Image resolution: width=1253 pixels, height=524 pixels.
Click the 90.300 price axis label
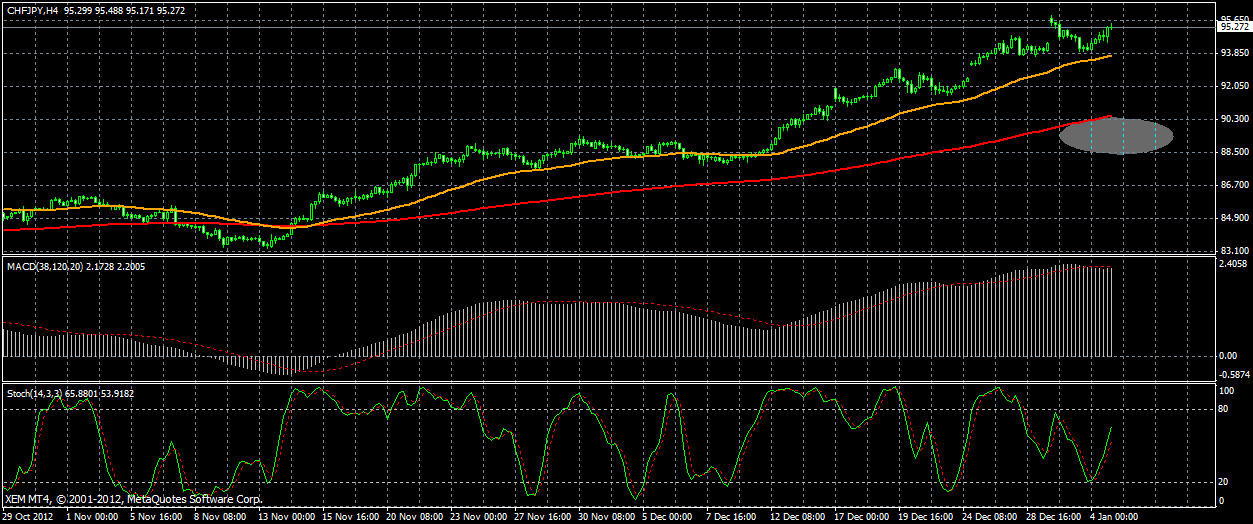click(1233, 119)
